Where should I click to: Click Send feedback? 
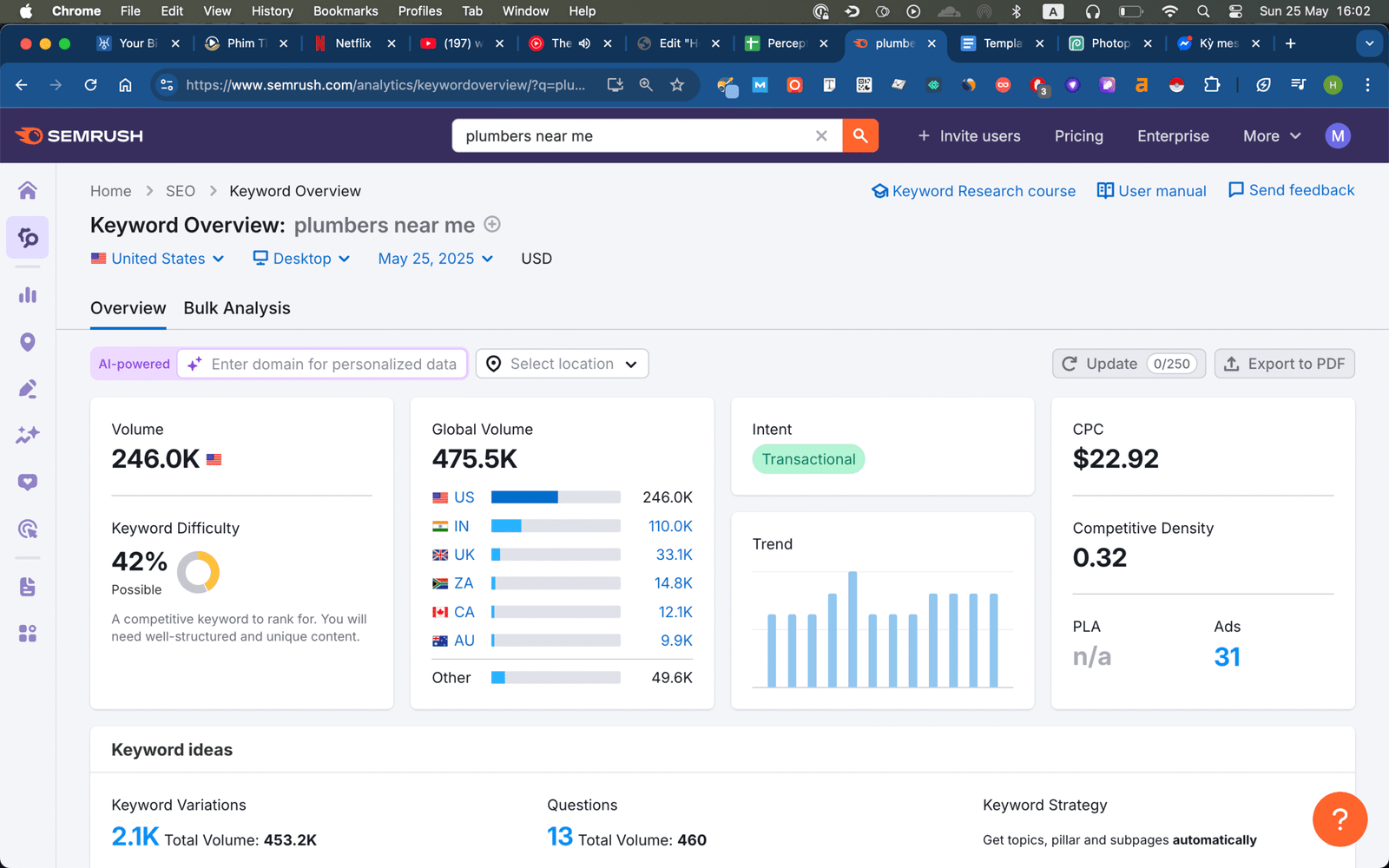coord(1292,190)
